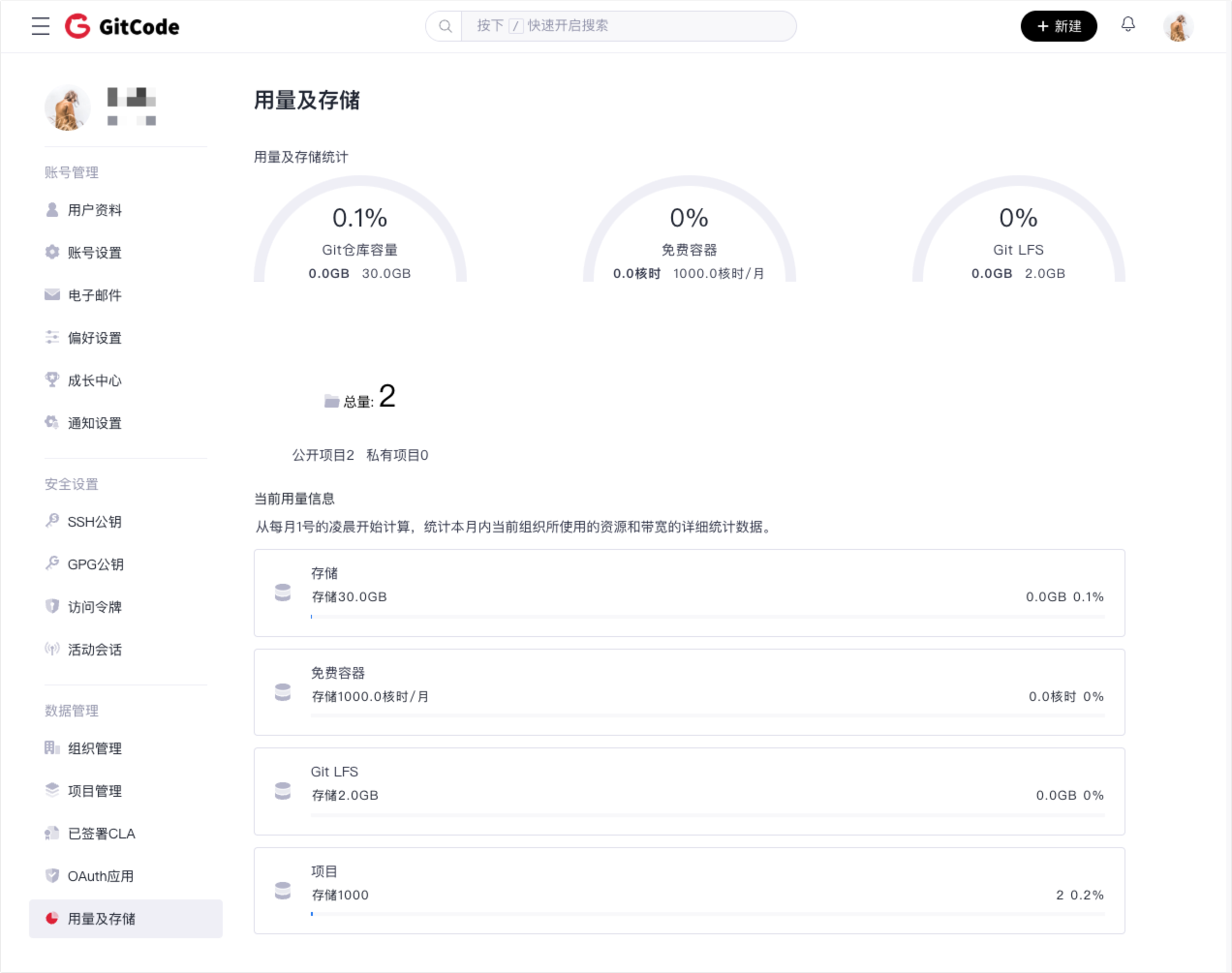Open the user avatar menu in header
The height and width of the screenshot is (973, 1232).
point(1178,27)
